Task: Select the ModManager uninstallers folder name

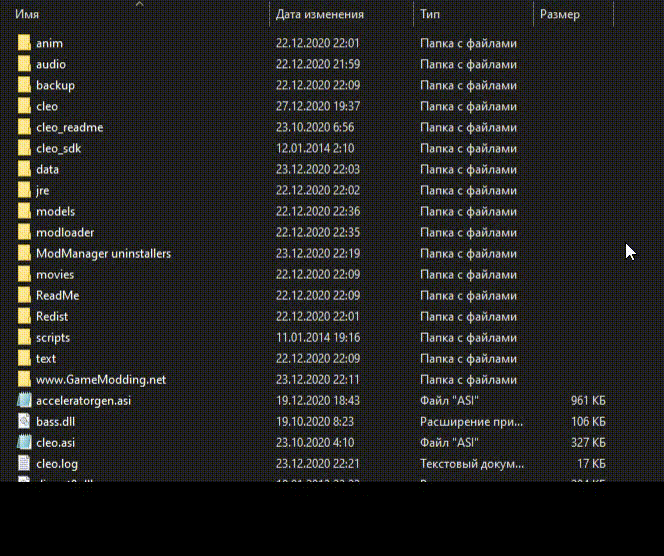Action: pyautogui.click(x=103, y=253)
